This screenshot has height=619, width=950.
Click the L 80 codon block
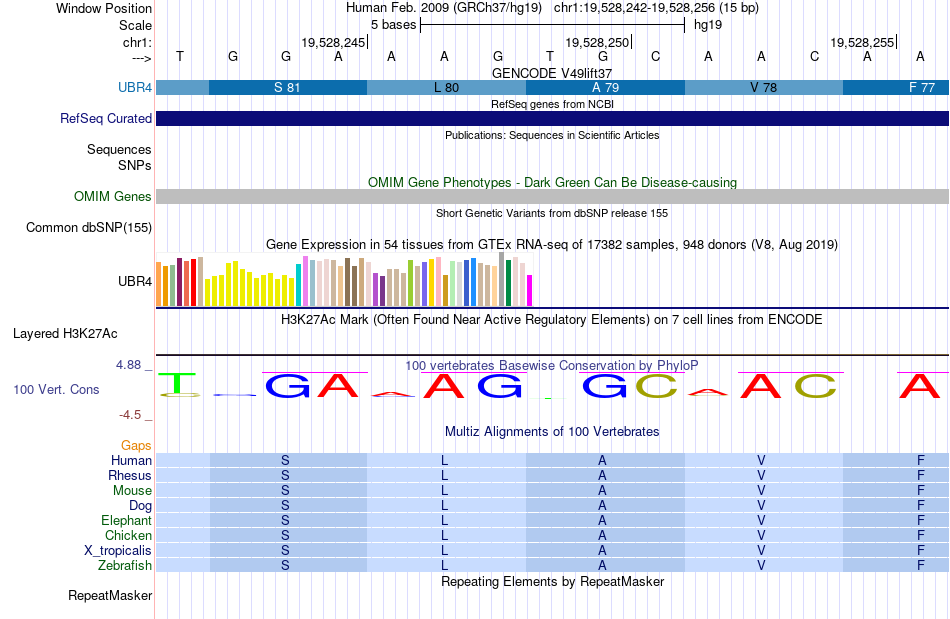[447, 87]
